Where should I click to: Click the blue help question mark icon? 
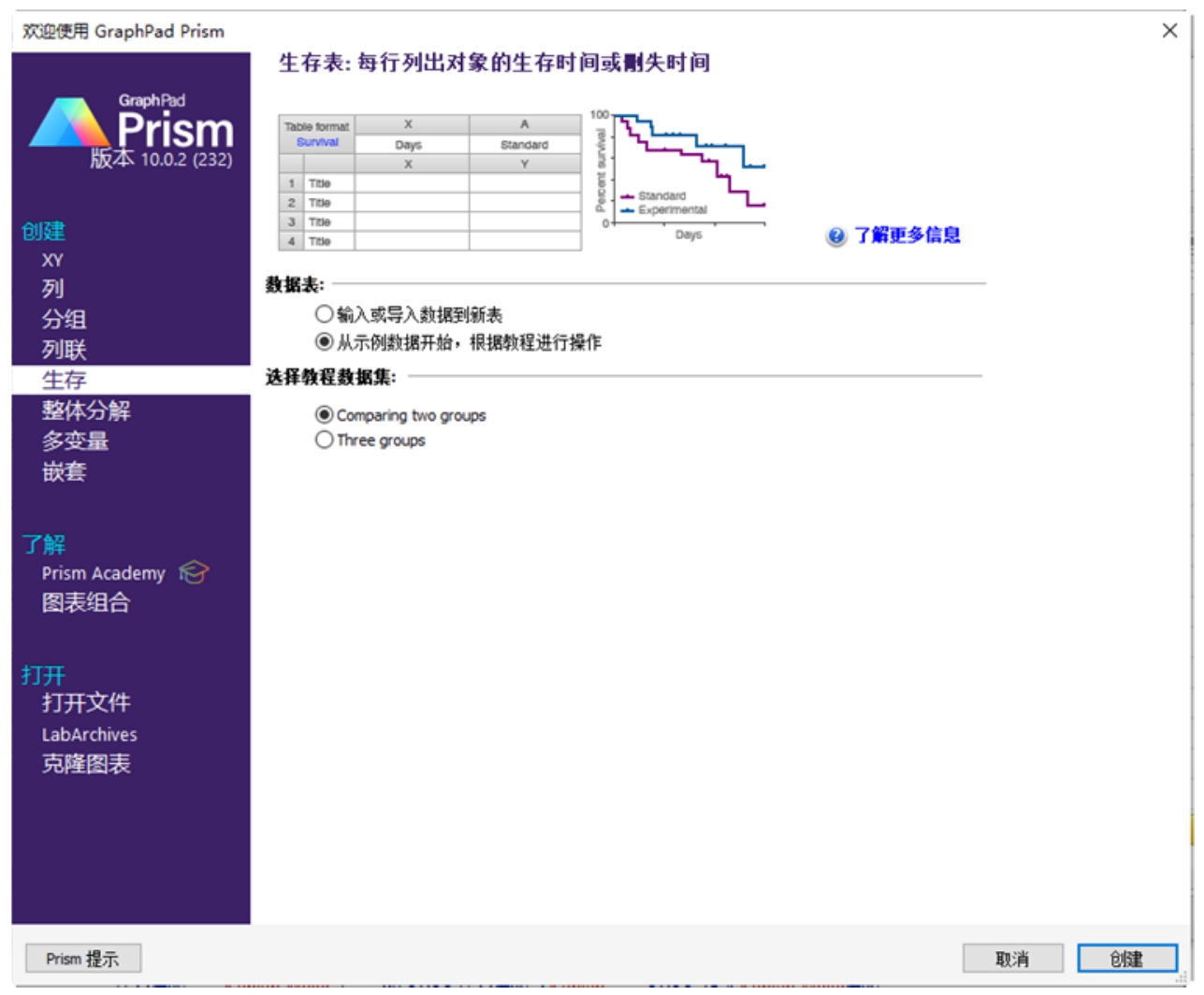pos(836,236)
